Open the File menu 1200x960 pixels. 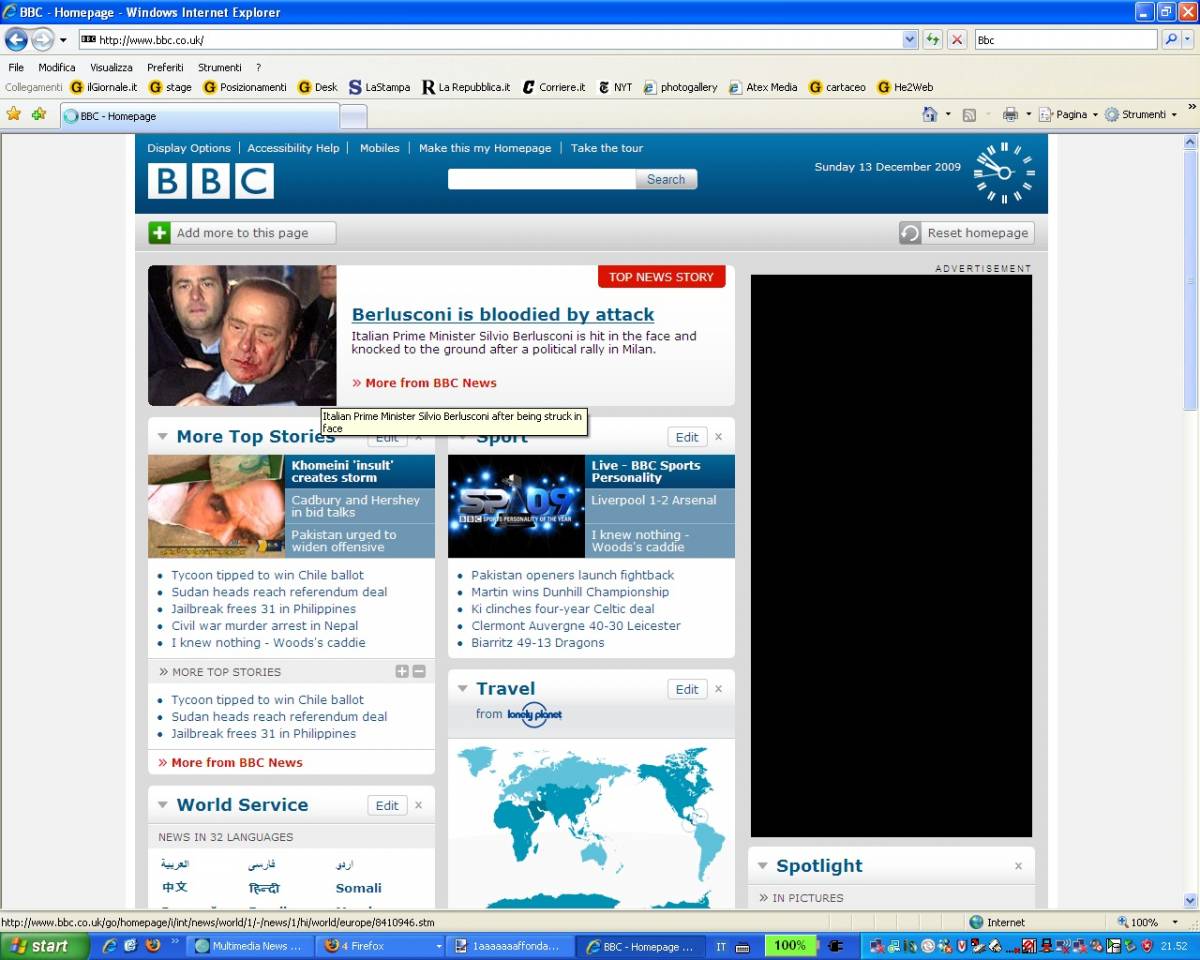pyautogui.click(x=16, y=67)
